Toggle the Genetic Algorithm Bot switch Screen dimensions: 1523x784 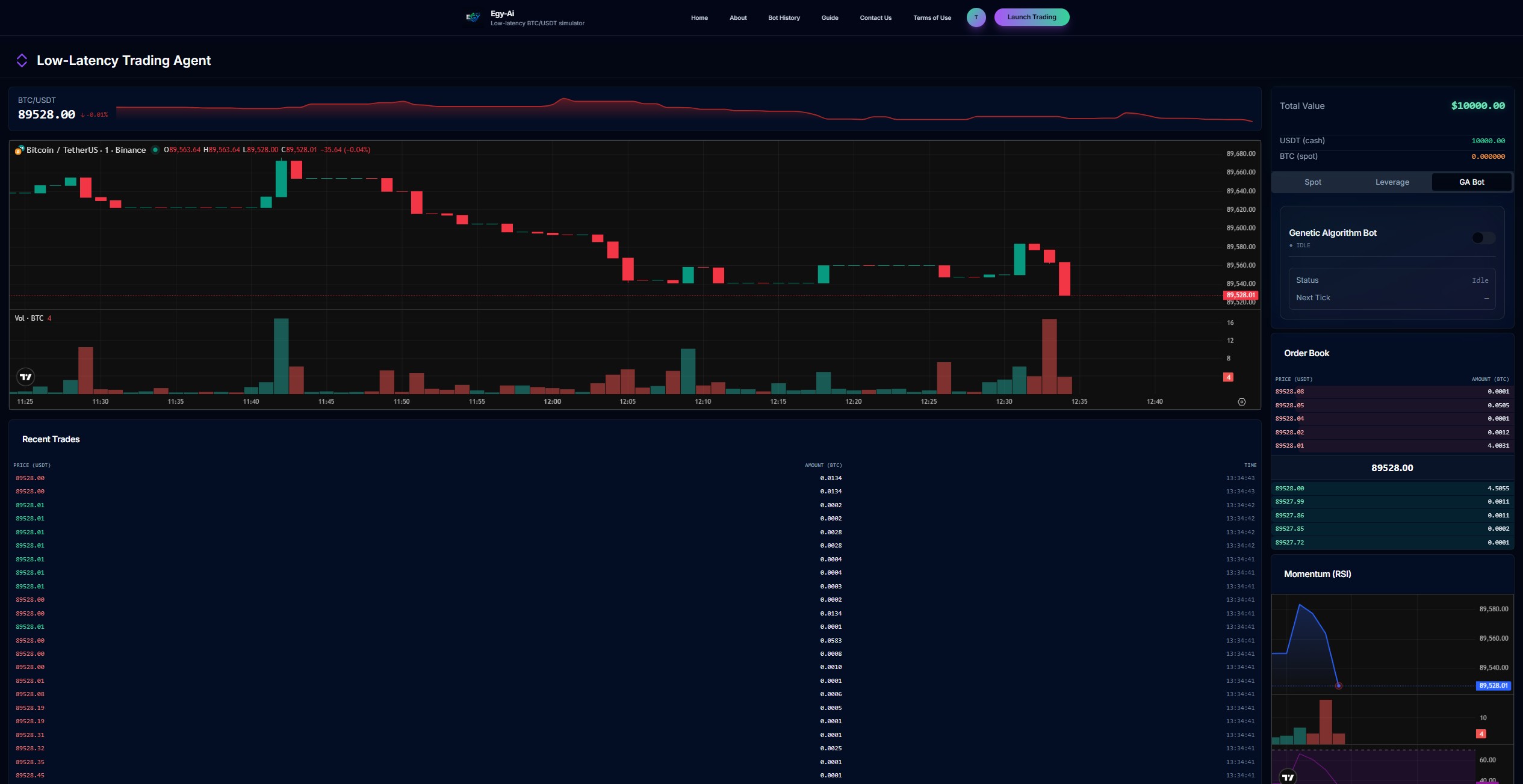coord(1483,238)
